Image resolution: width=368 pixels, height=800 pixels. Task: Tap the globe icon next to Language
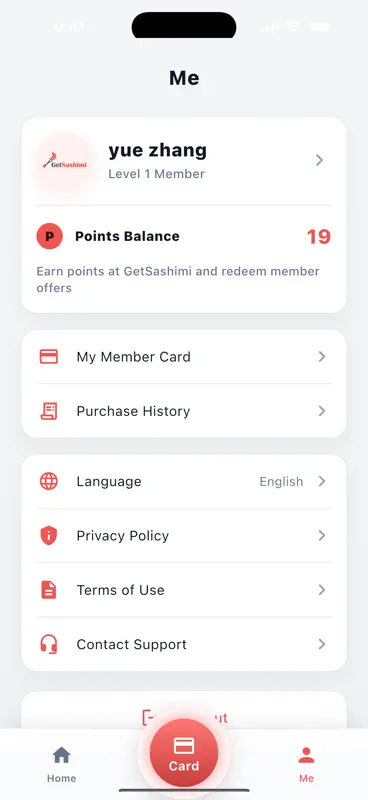(49, 481)
